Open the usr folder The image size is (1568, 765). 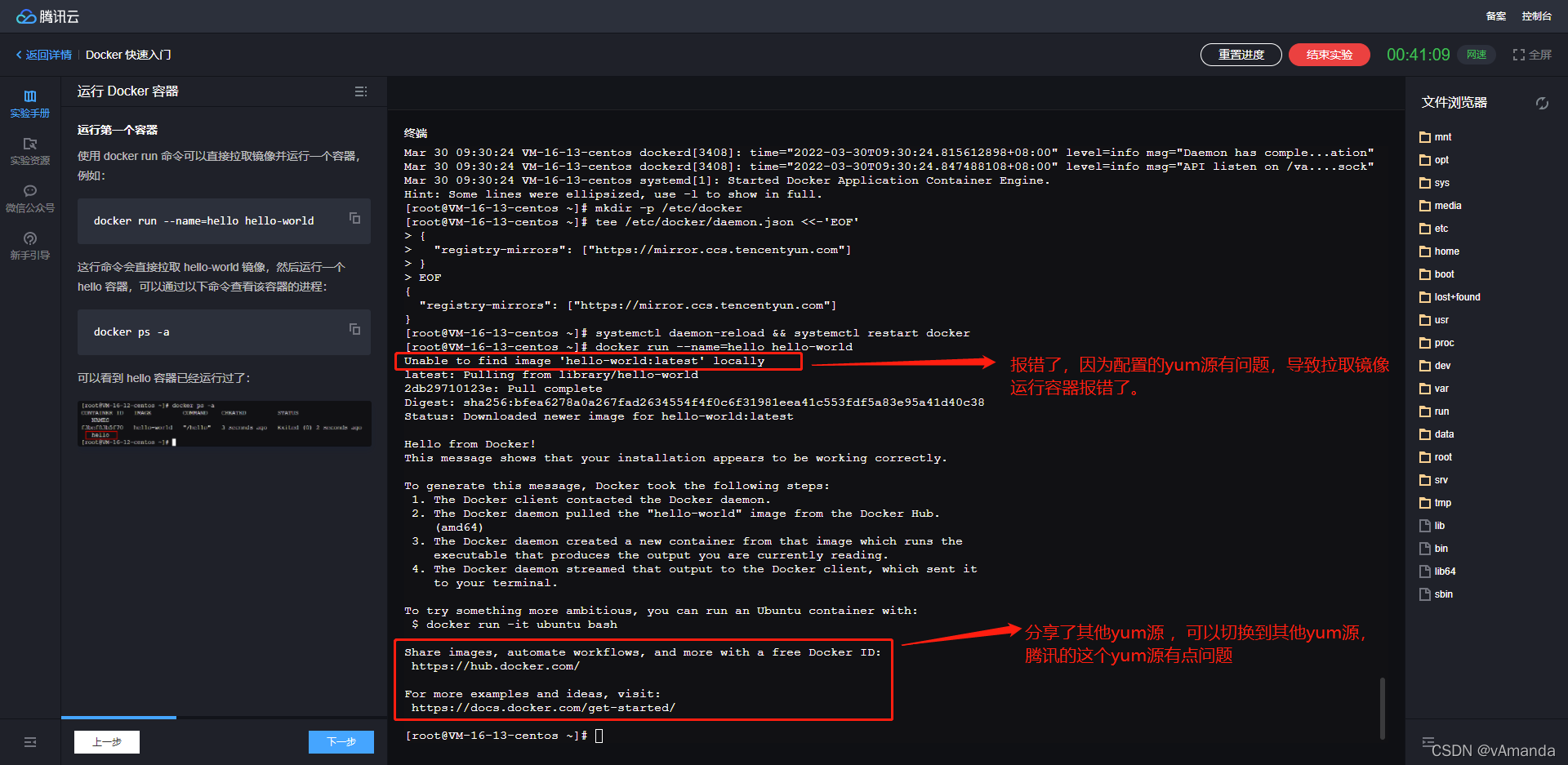tap(1434, 320)
